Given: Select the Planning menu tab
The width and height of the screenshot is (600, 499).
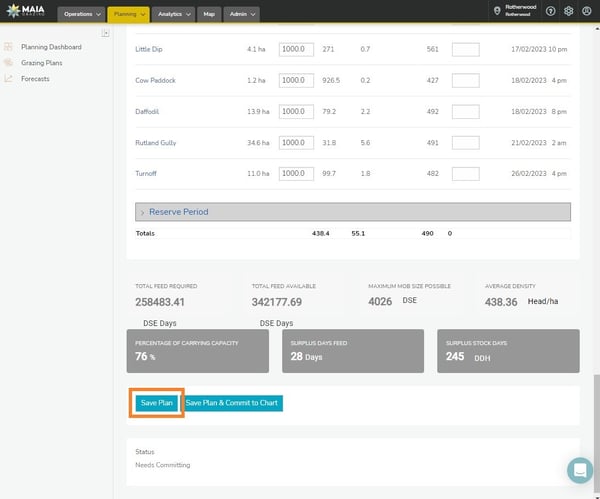Looking at the screenshot, I should (x=128, y=14).
